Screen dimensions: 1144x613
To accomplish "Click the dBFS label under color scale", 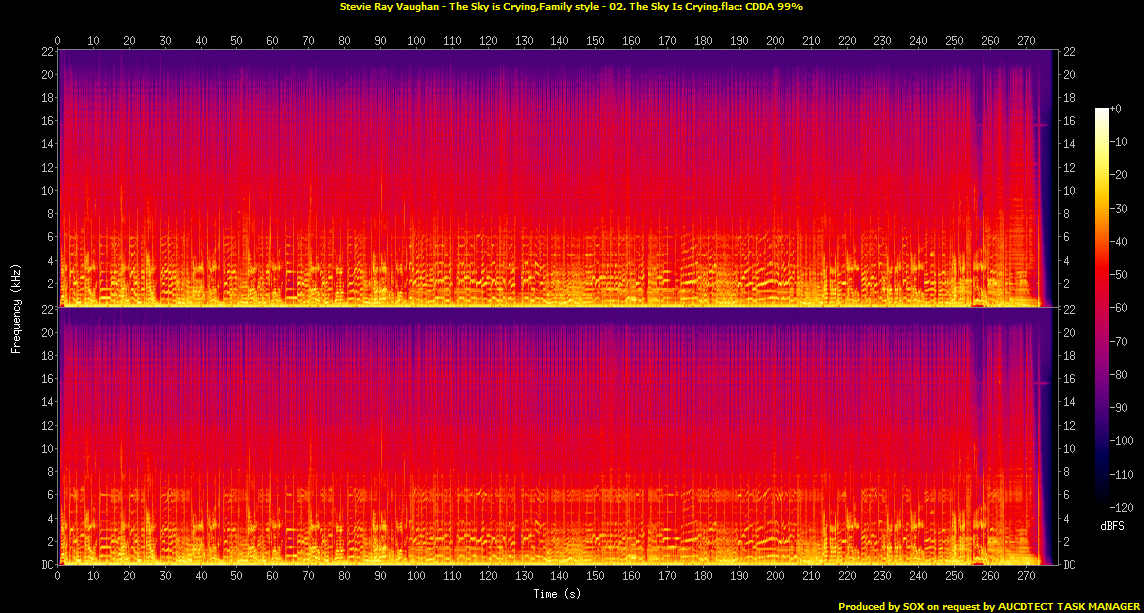I will pyautogui.click(x=1110, y=524).
